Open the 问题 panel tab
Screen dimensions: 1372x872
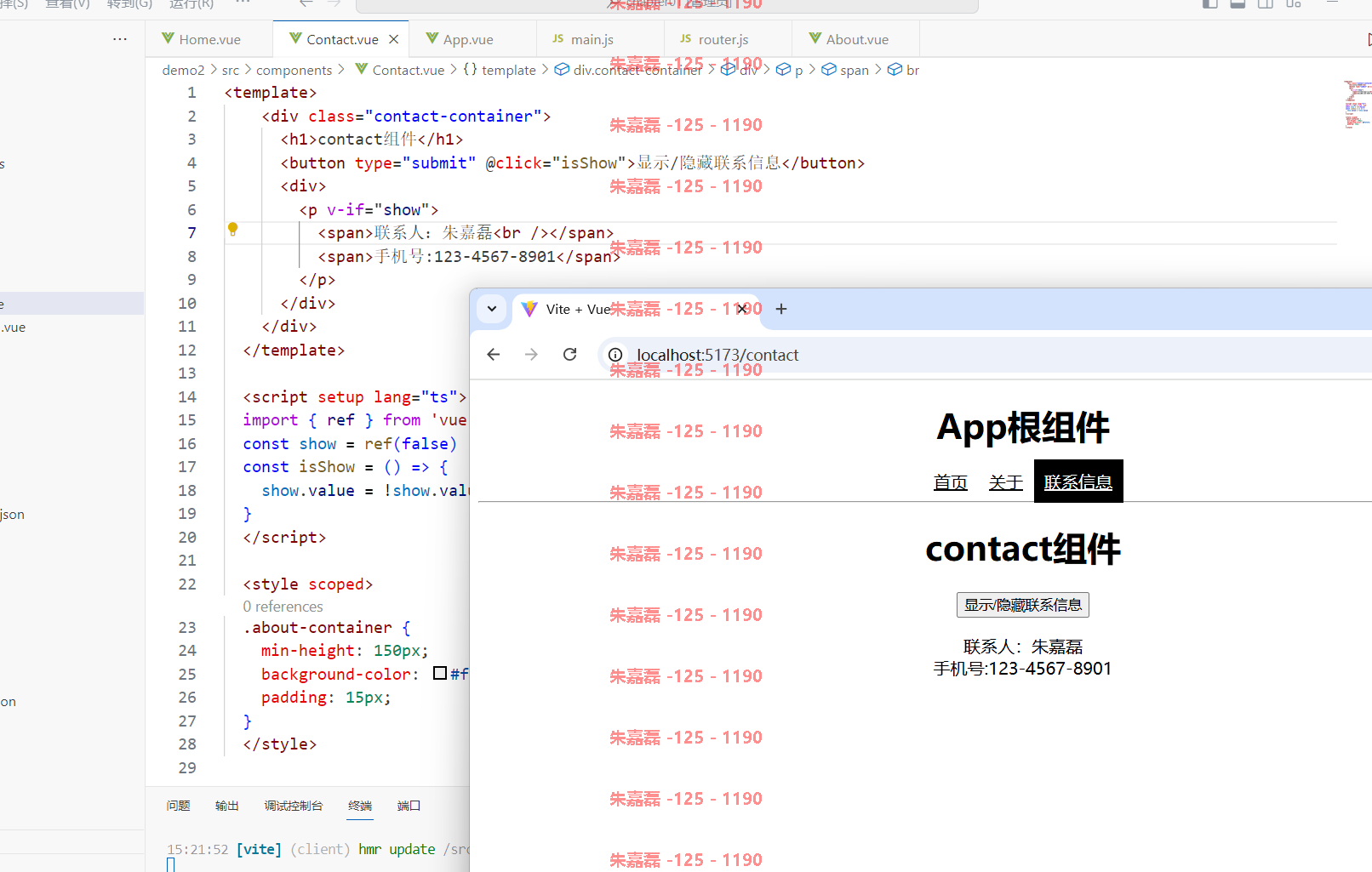pyautogui.click(x=178, y=806)
